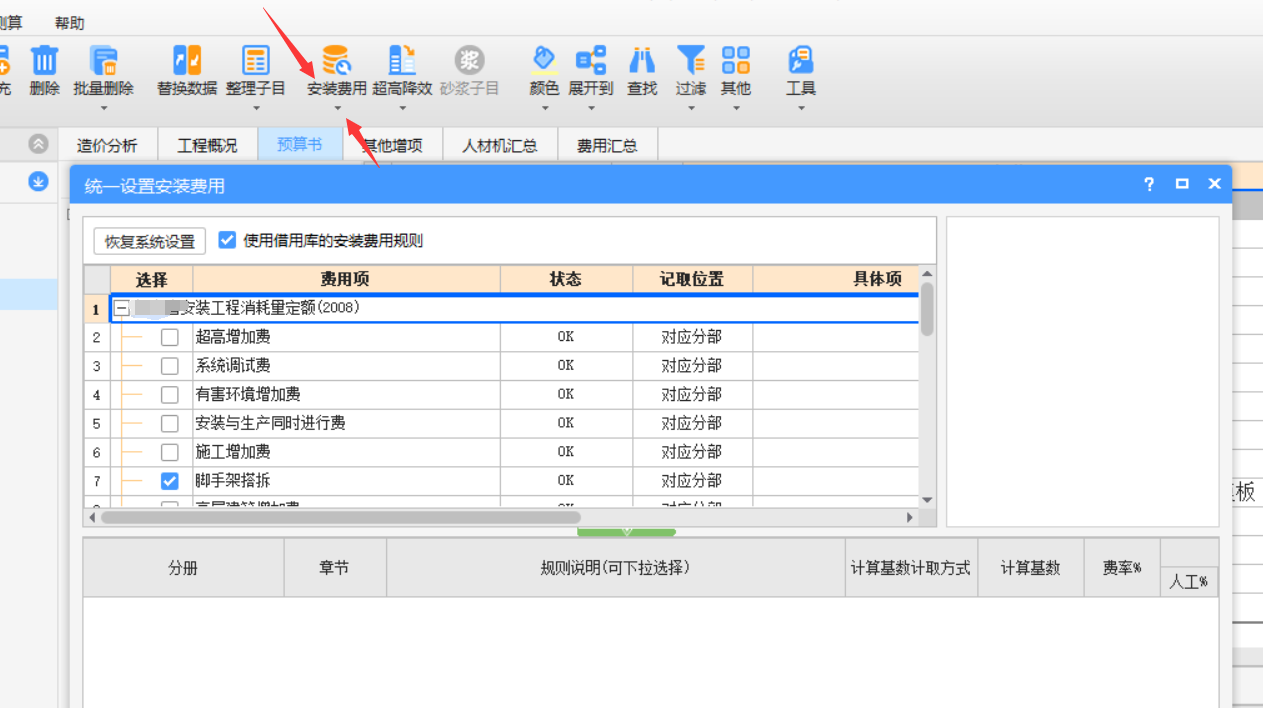1263x708 pixels.
Task: Click the disabled 砂浆子目 icon
Action: pyautogui.click(x=469, y=60)
